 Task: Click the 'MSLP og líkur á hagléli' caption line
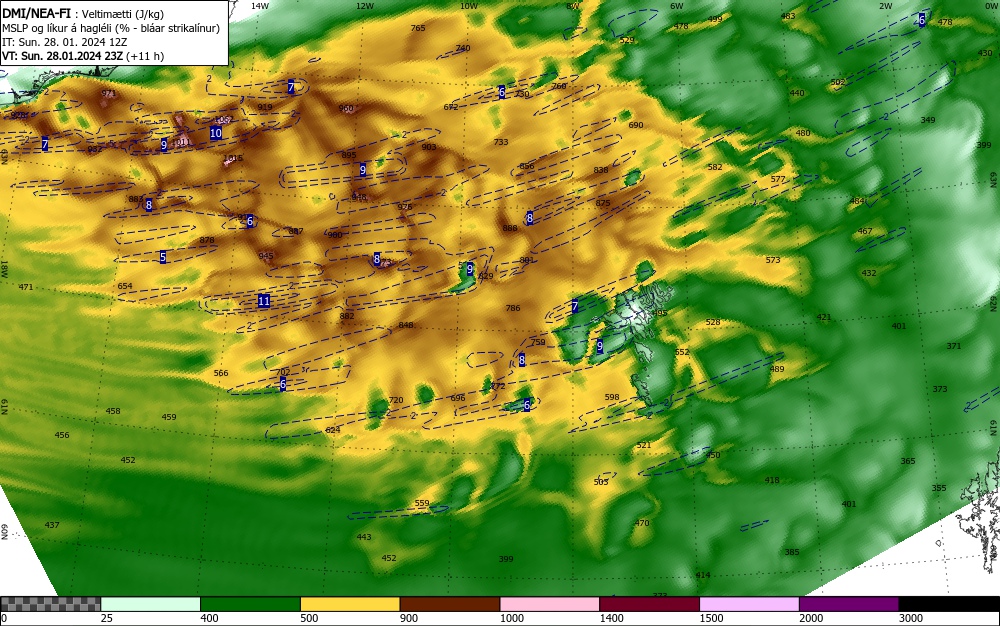click(x=111, y=28)
